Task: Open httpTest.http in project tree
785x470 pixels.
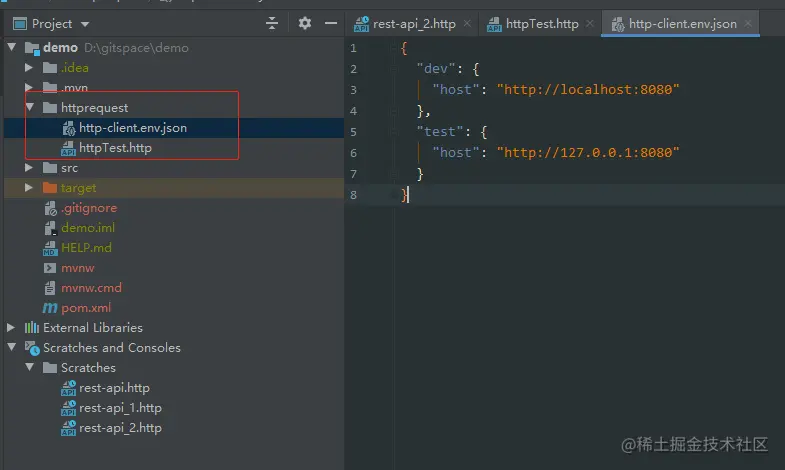Action: 115,148
